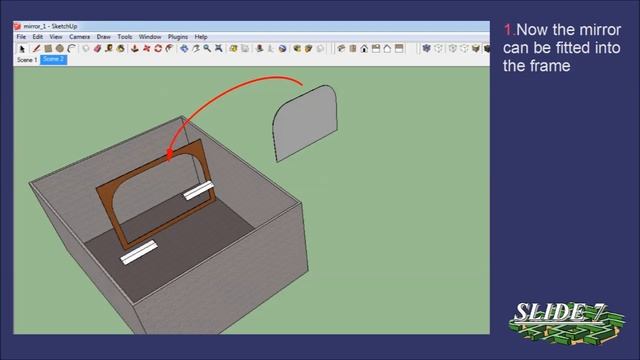Open the Plugins menu

[178, 37]
